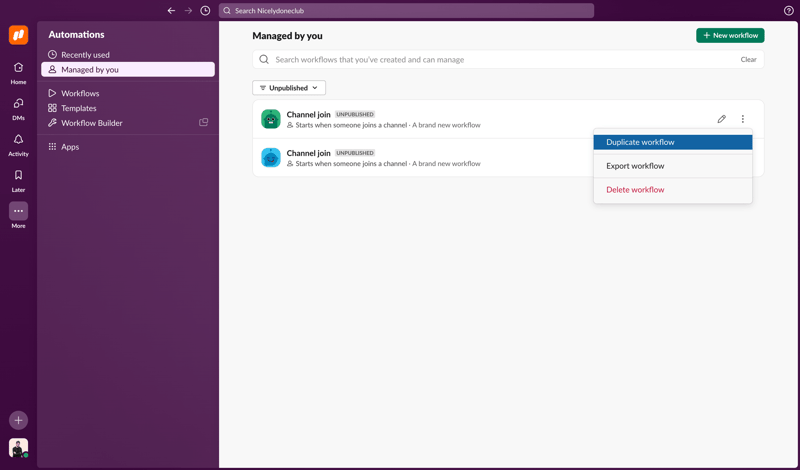The width and height of the screenshot is (800, 470).
Task: Open the user profile avatar
Action: 18,448
